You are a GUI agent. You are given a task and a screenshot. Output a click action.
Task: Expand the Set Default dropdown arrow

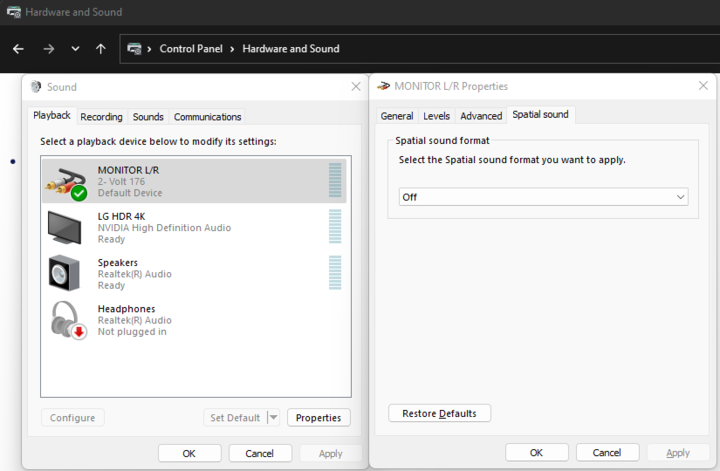(273, 418)
